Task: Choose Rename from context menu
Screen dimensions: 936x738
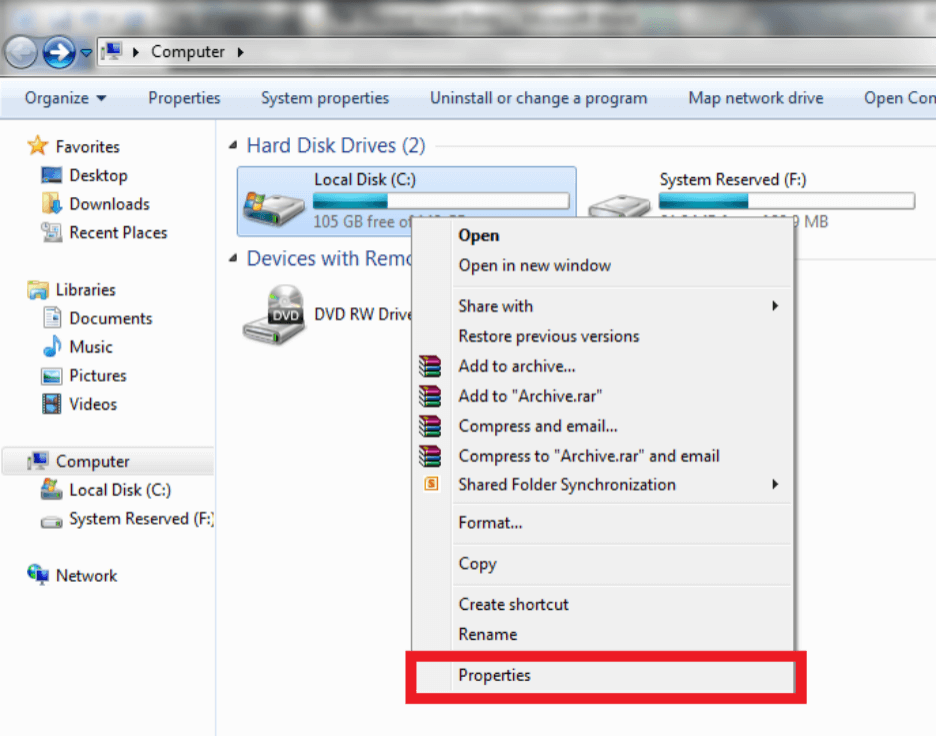Action: 603,634
